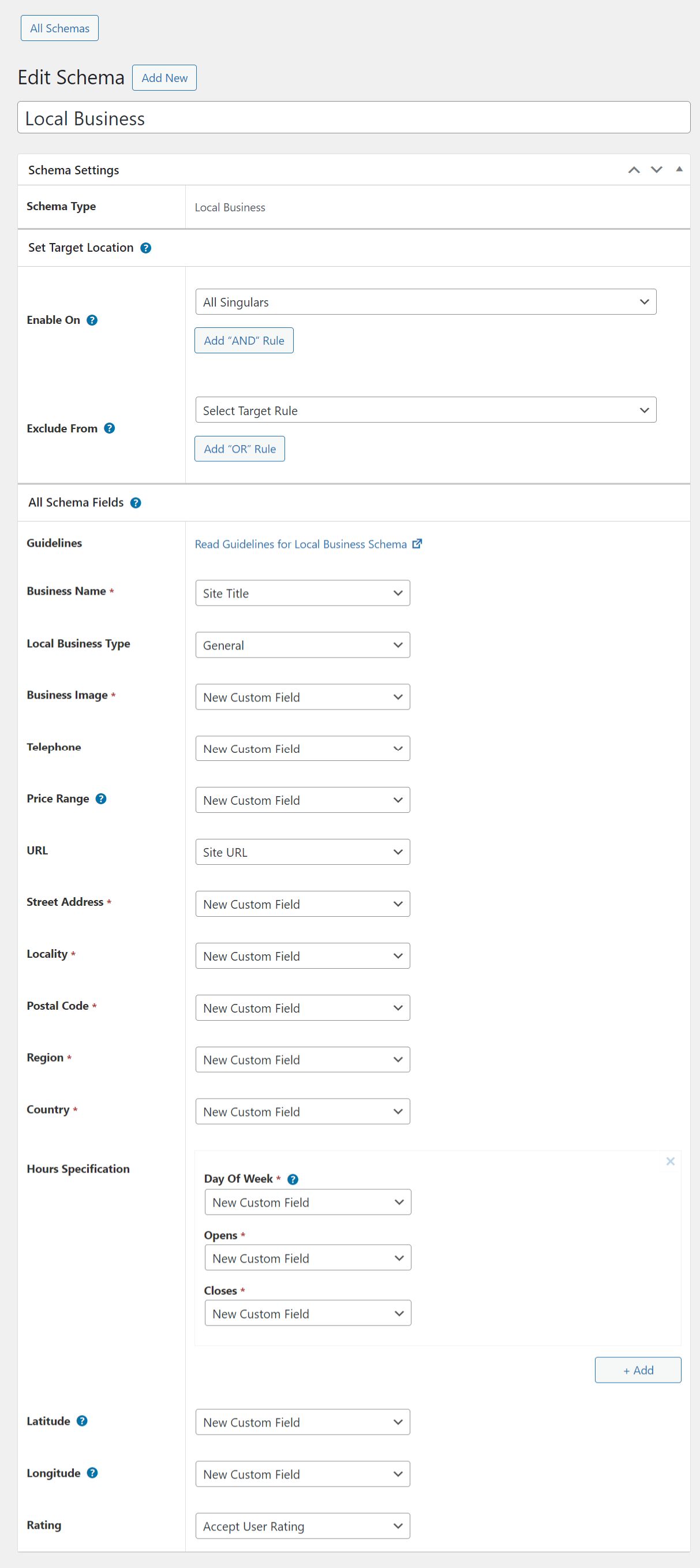Collapse the Schema Settings panel
700x1568 pixels.
tap(679, 169)
